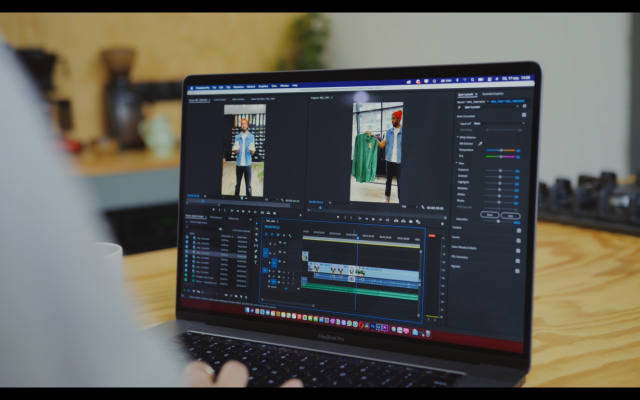Open timeline display settings wrench
The image size is (640, 400).
290,236
